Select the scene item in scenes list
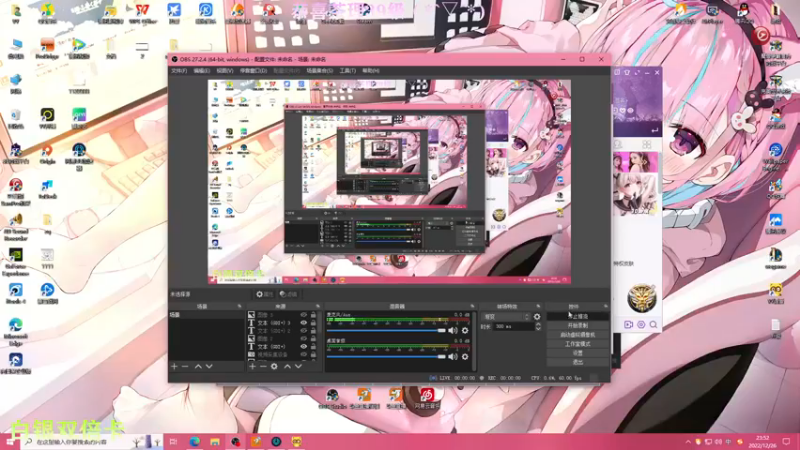800x450 pixels. coord(206,315)
